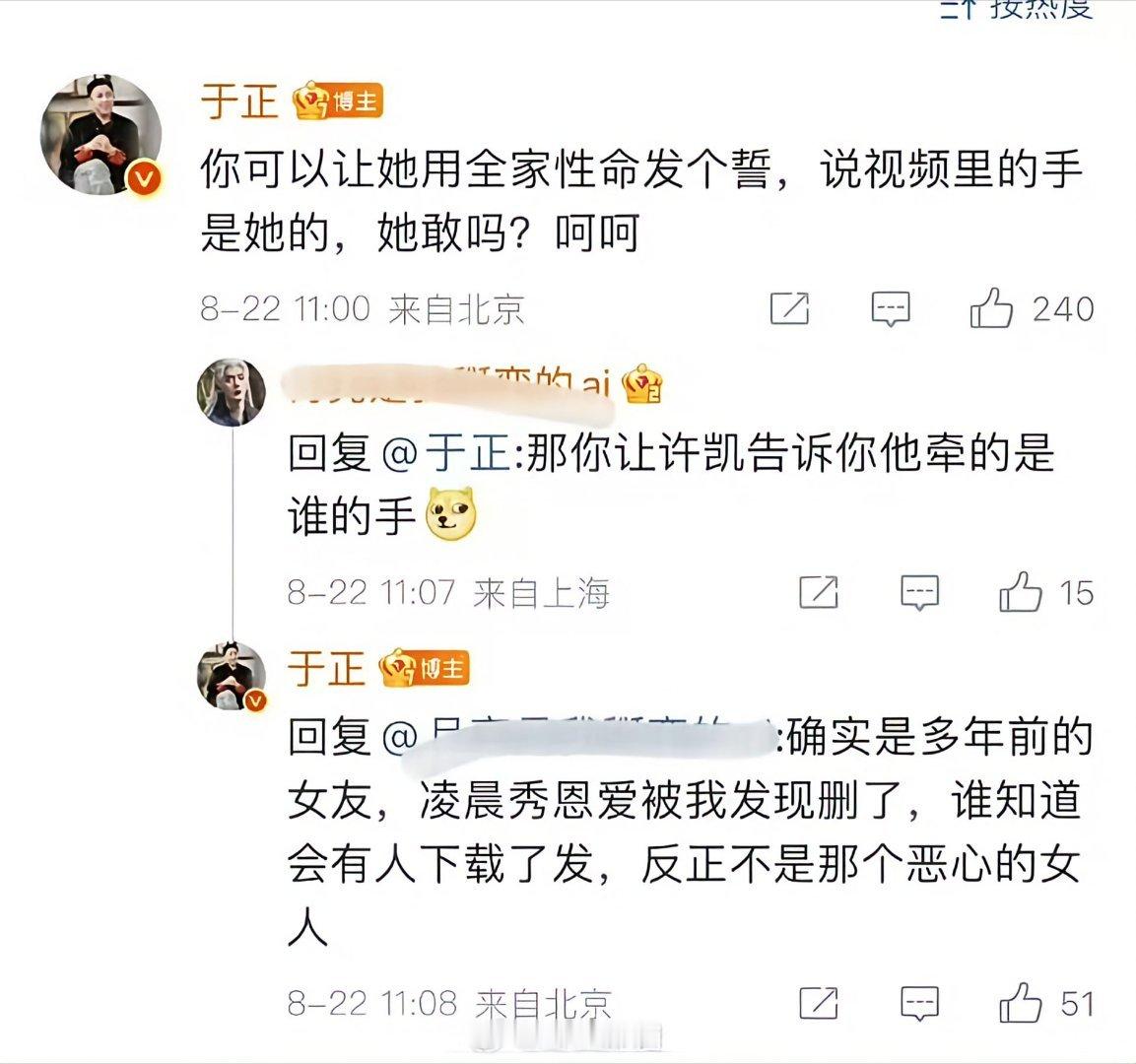Reply to the 11:07 comment from 上海
This screenshot has width=1136, height=1064.
(919, 593)
